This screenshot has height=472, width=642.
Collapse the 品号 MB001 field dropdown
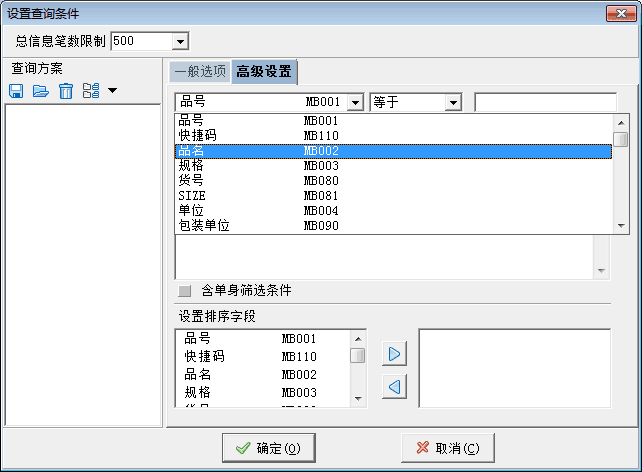coord(355,102)
